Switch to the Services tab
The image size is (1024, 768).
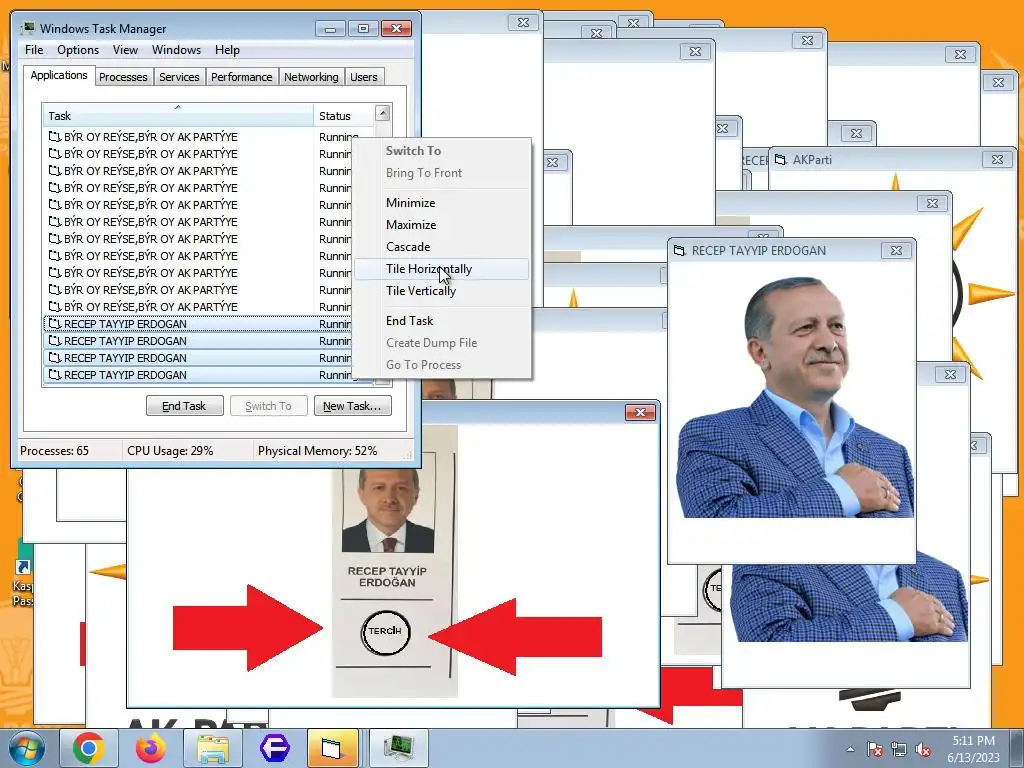pos(179,77)
